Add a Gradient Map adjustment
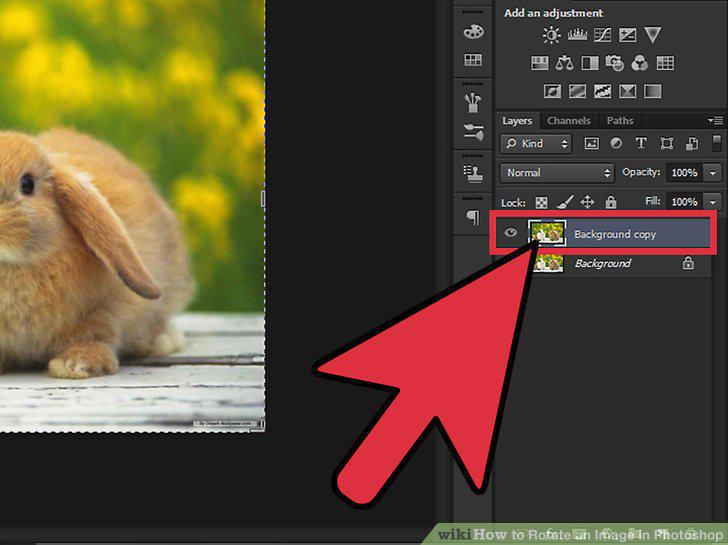Screen dimensions: 728x545 (x=652, y=91)
